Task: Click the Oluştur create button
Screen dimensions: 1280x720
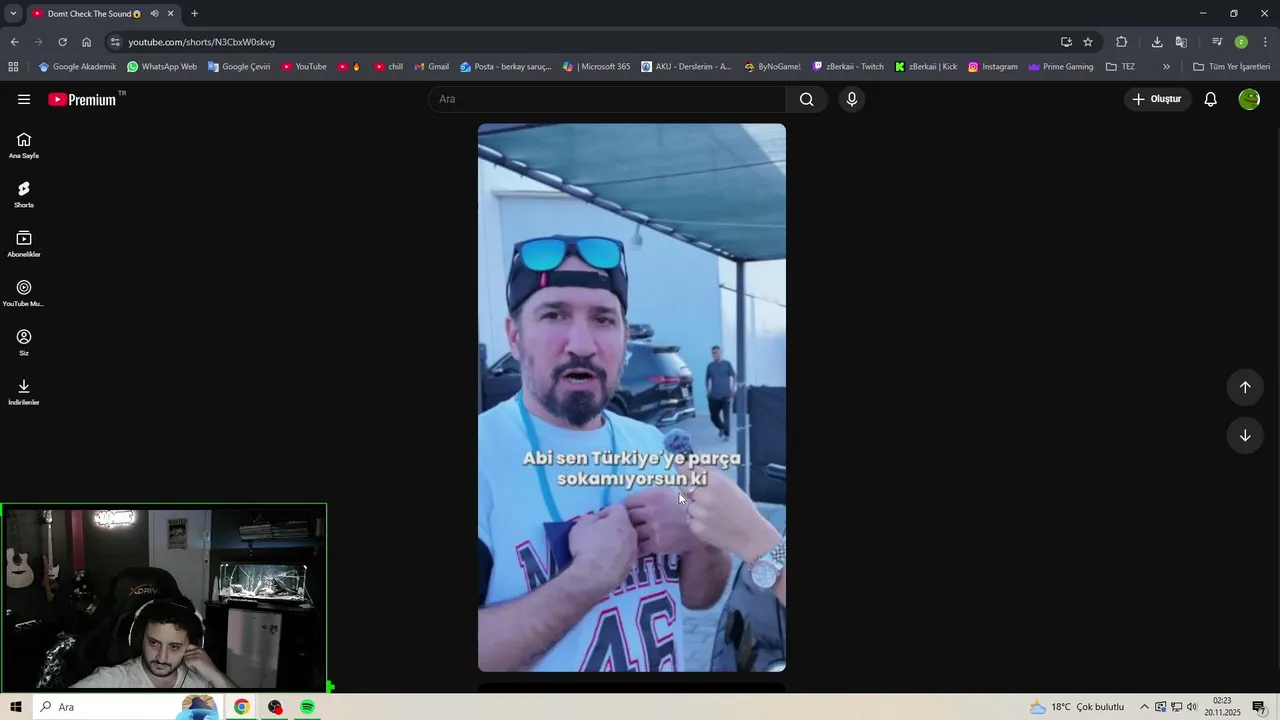Action: (x=1157, y=99)
